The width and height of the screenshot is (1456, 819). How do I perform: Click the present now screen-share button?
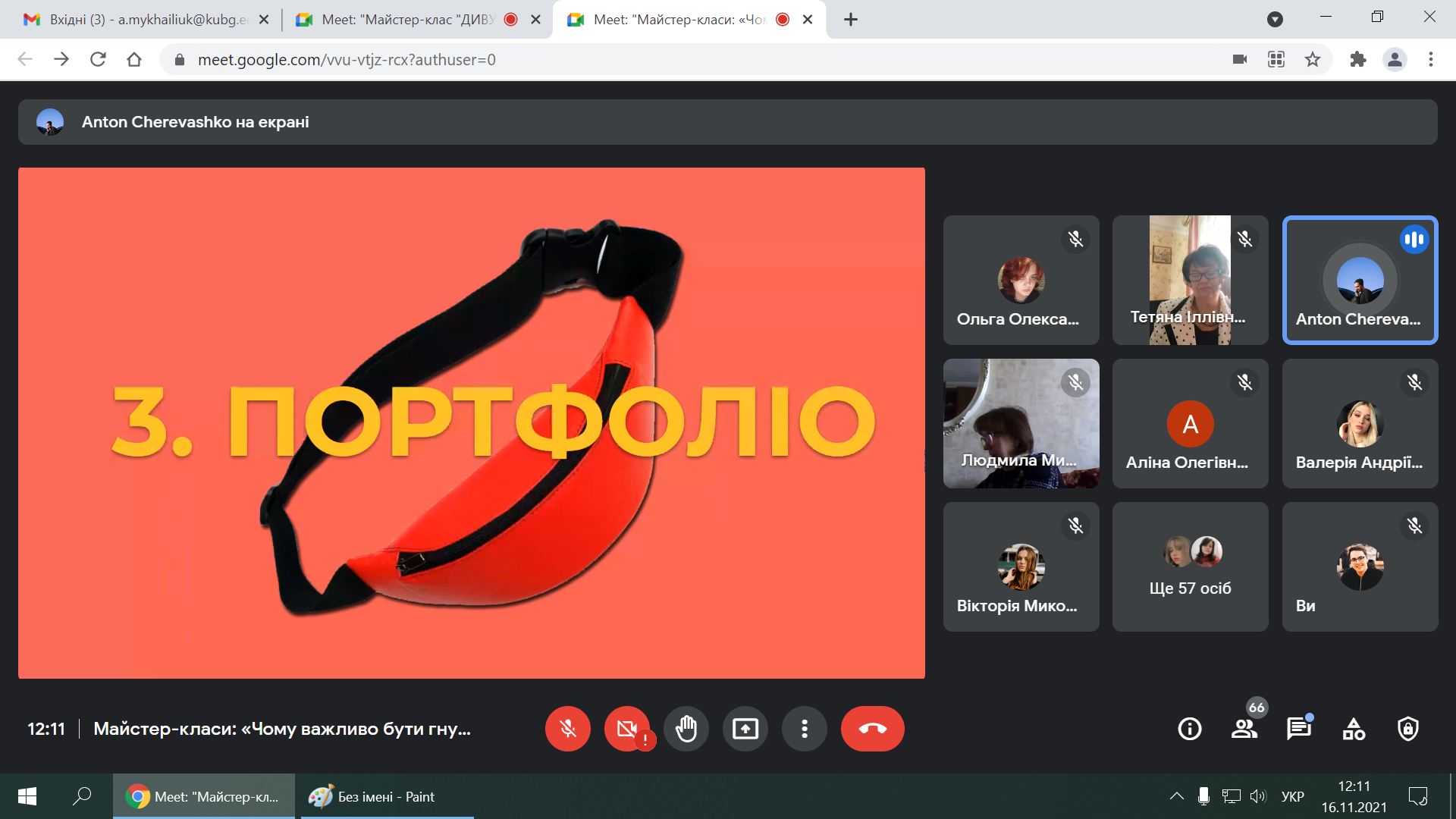click(745, 729)
